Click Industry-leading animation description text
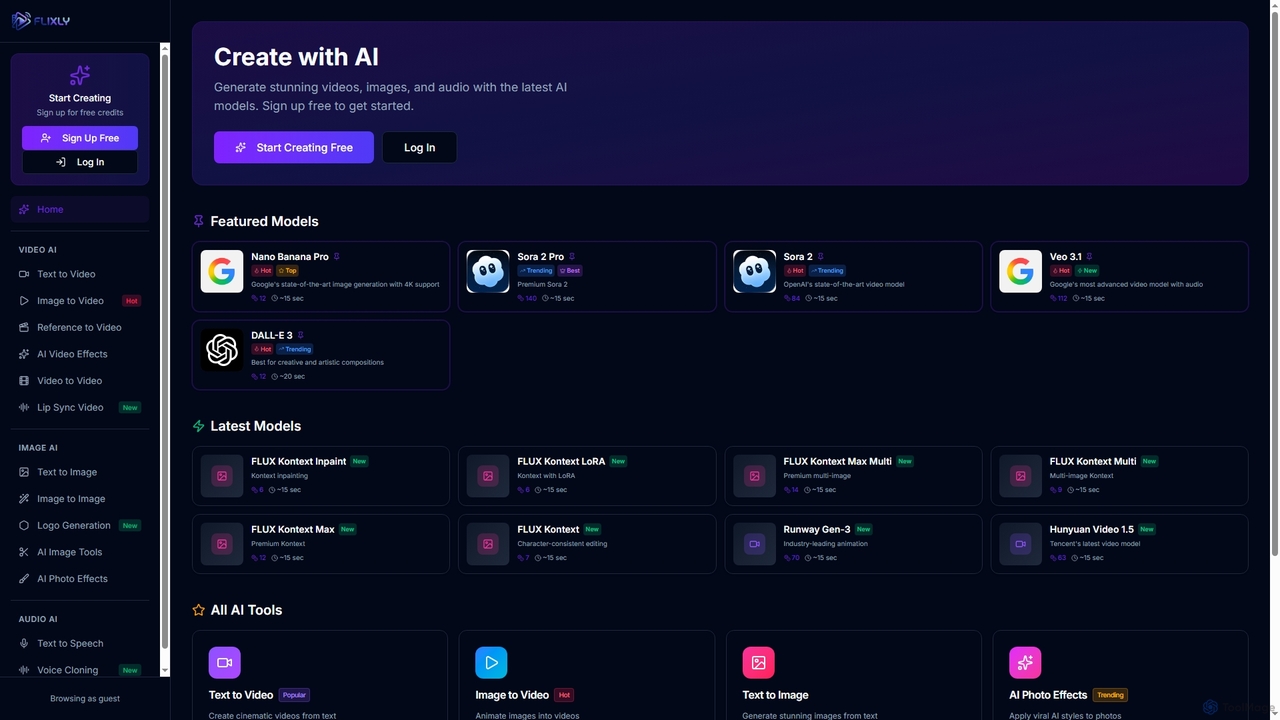This screenshot has height=720, width=1280. pos(826,544)
